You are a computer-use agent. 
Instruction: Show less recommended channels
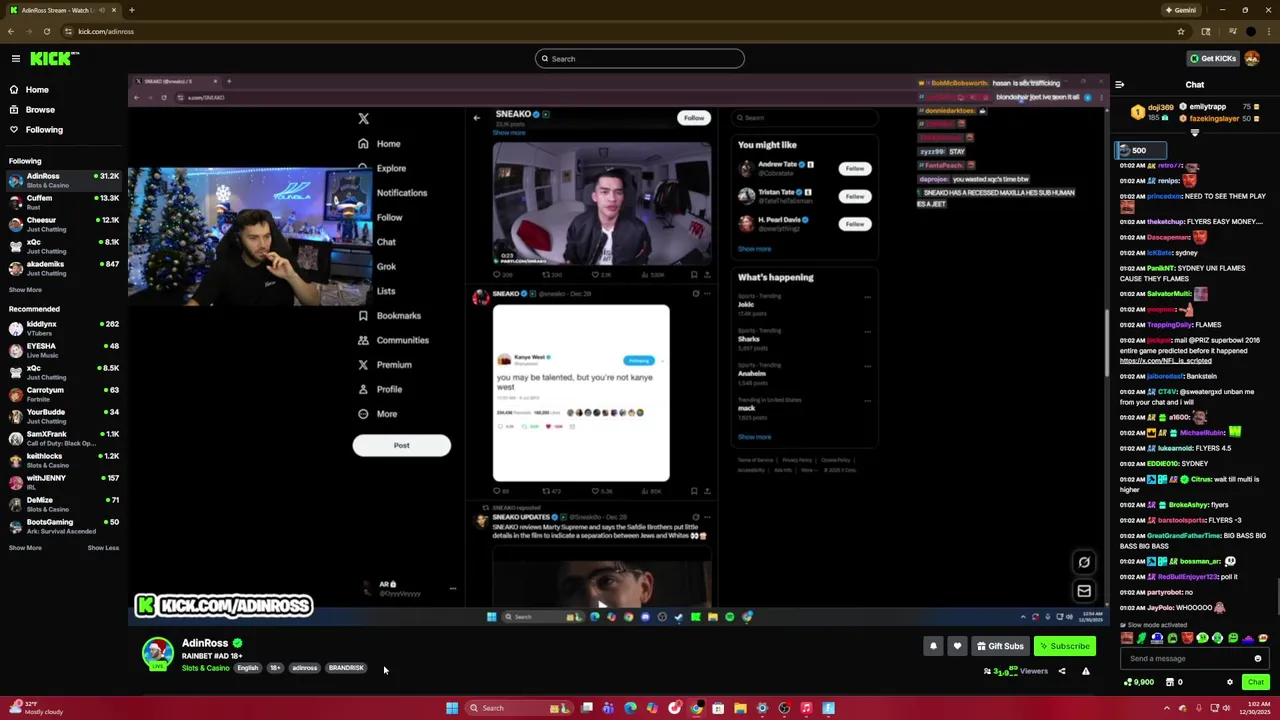click(x=103, y=548)
